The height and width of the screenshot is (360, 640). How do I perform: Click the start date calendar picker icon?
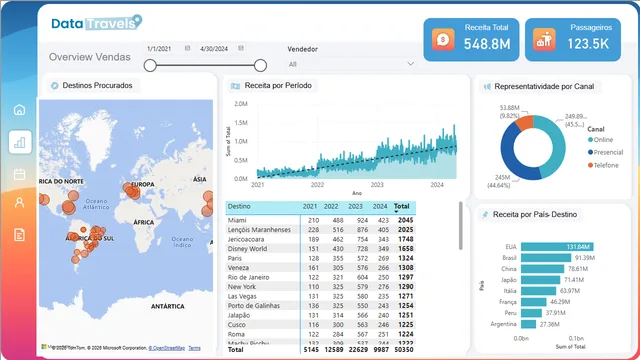(187, 48)
